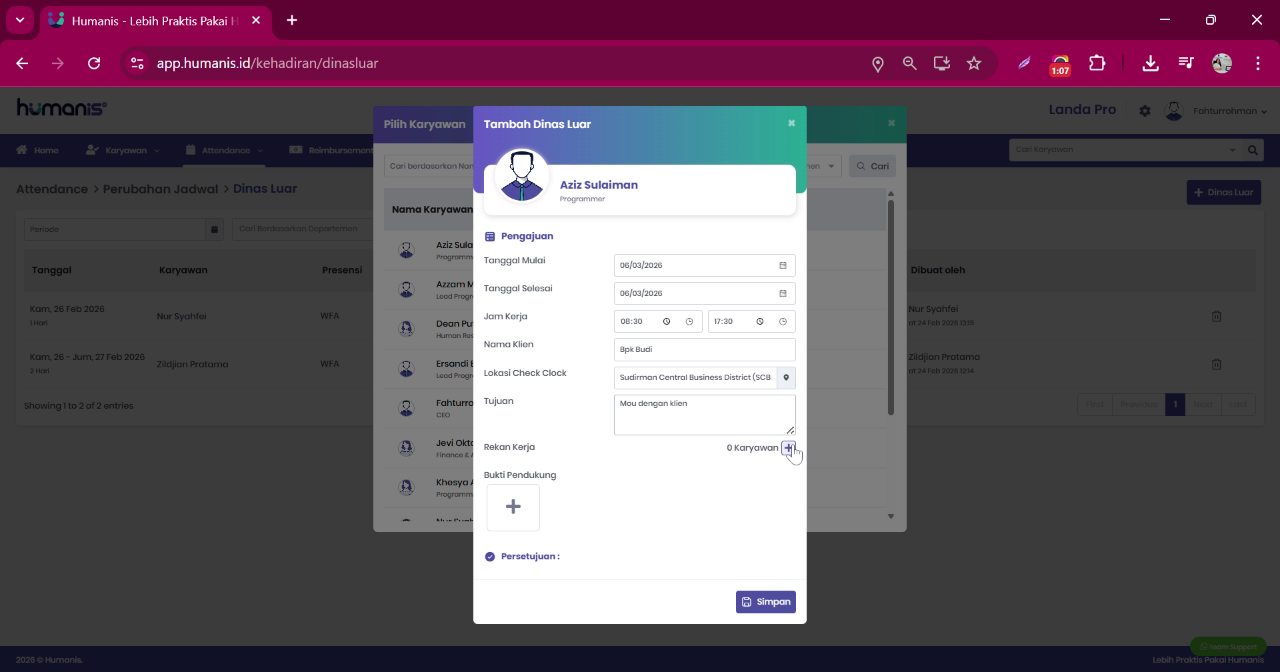Viewport: 1280px width, 672px height.
Task: Delete the Nur Syahfei dinas luar entry
Action: tap(1217, 316)
